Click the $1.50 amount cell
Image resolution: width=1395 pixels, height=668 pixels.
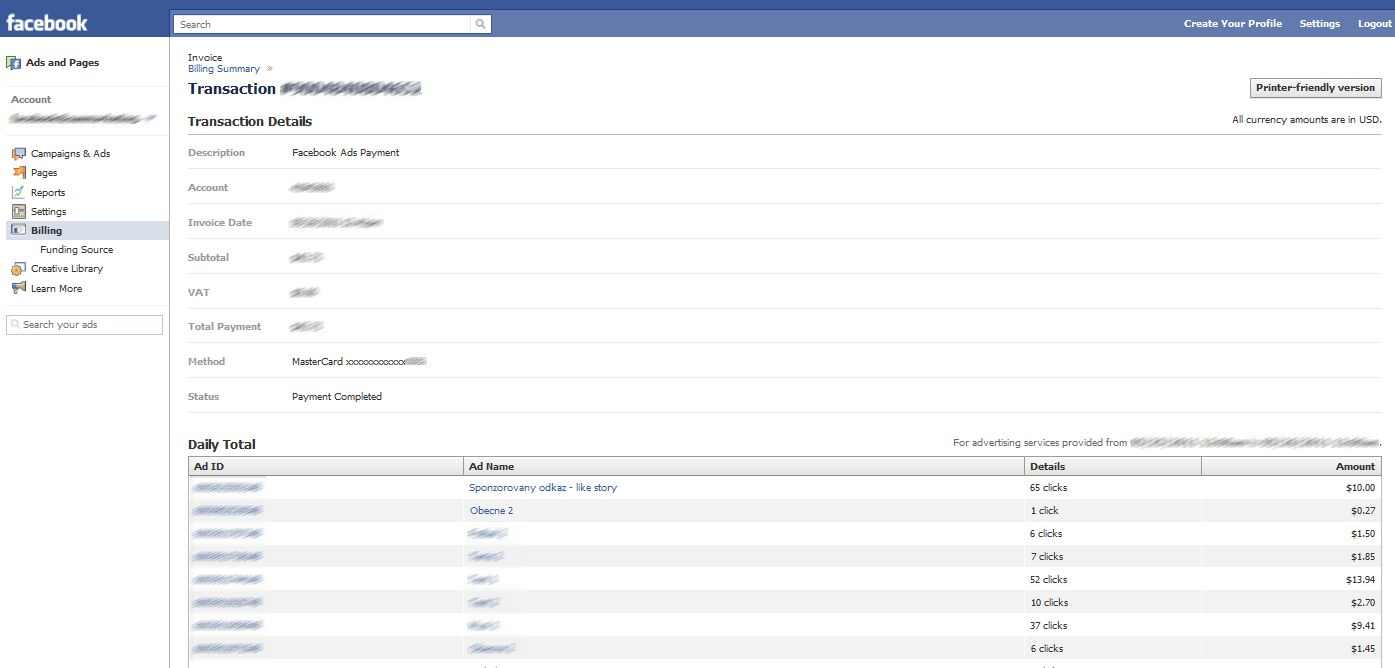point(1363,534)
